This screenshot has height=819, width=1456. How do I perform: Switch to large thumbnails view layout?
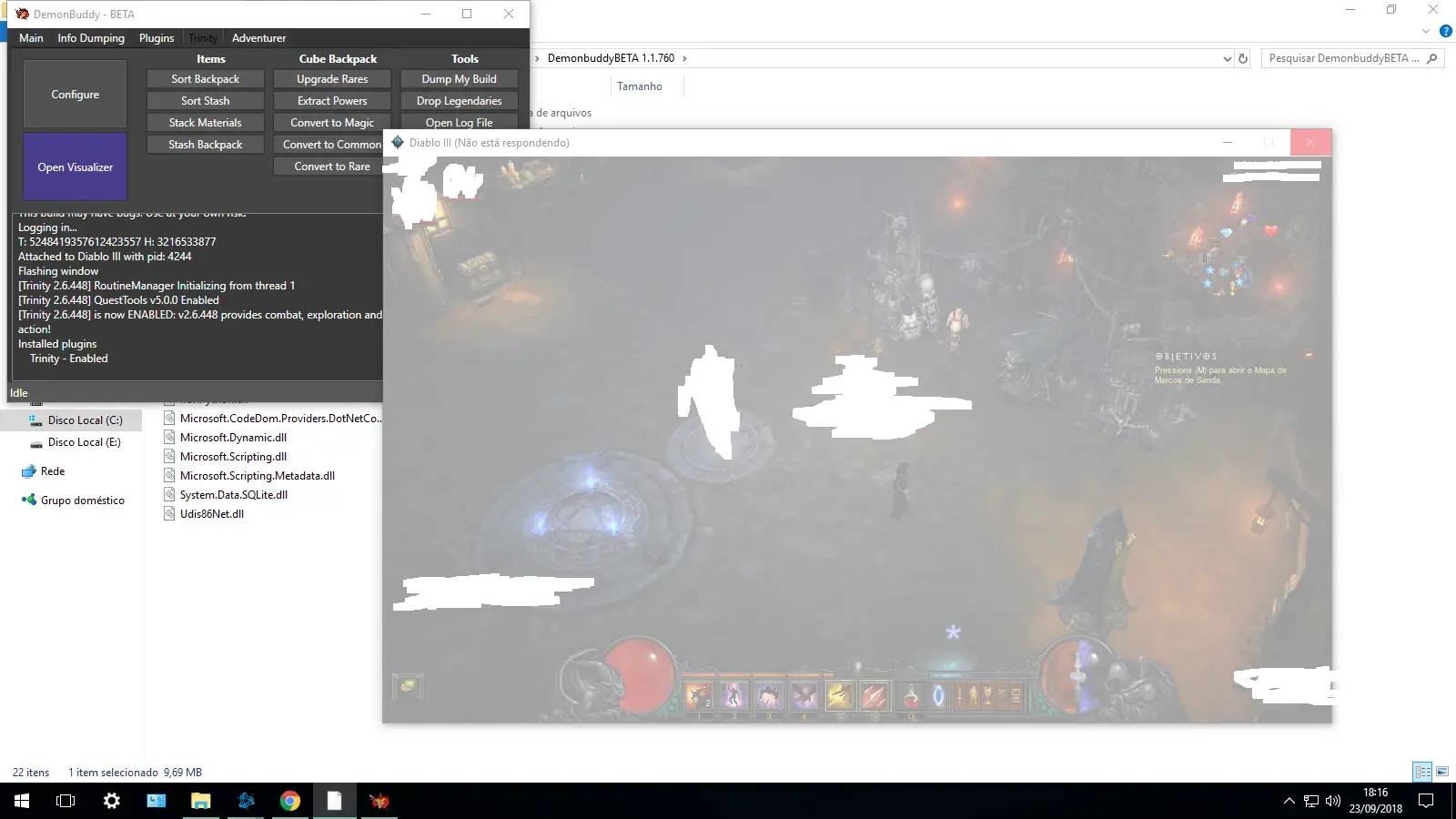tap(1442, 772)
